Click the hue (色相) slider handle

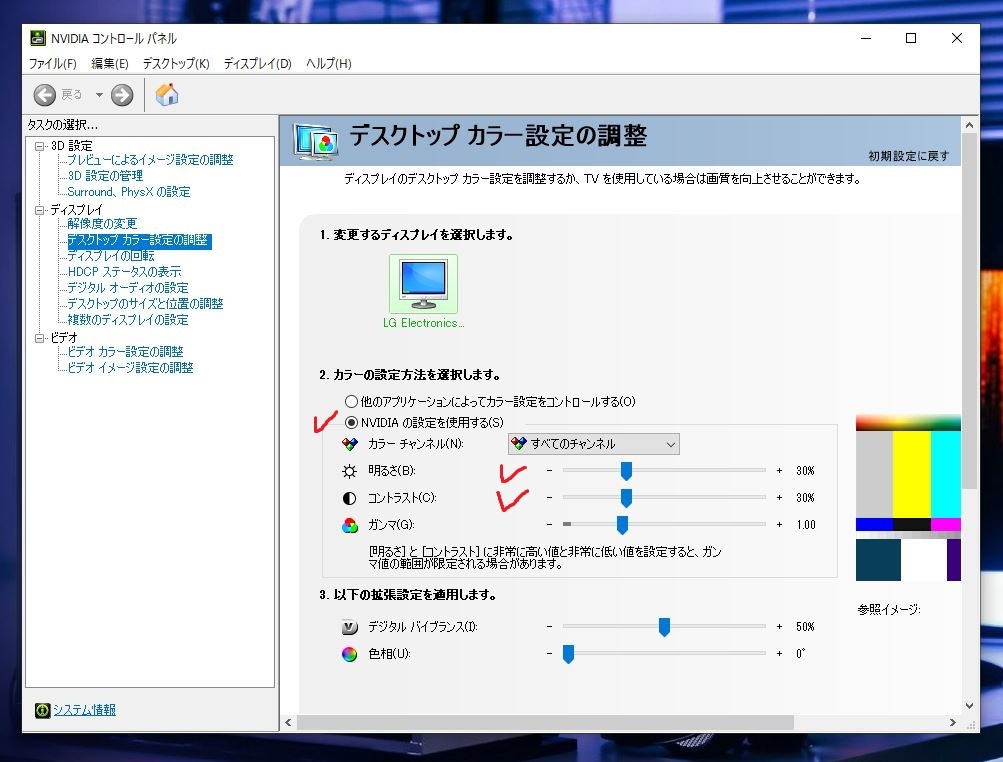coord(568,654)
